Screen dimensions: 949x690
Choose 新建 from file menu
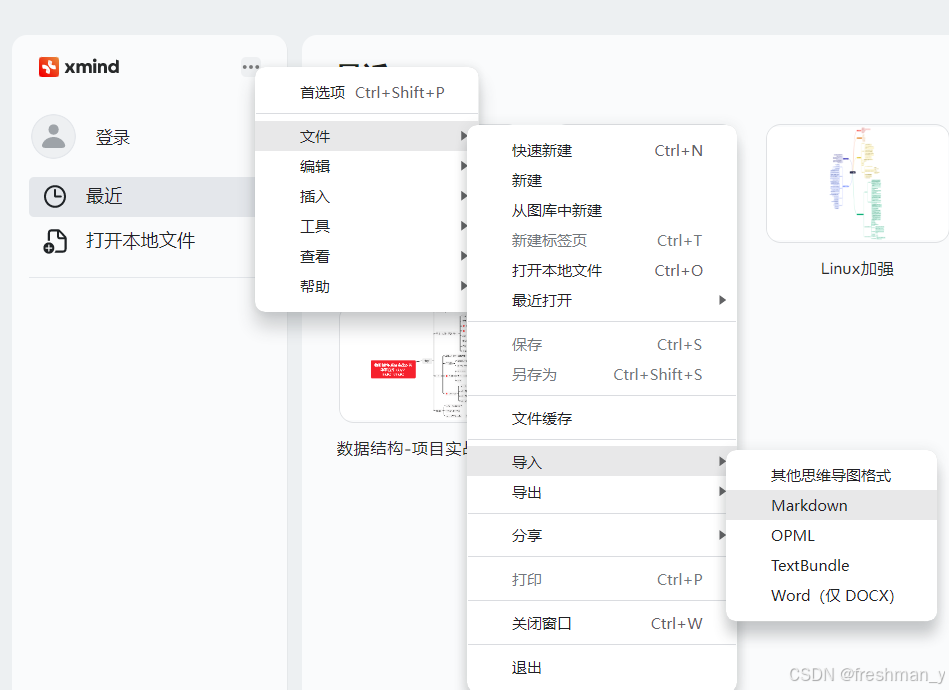point(602,180)
